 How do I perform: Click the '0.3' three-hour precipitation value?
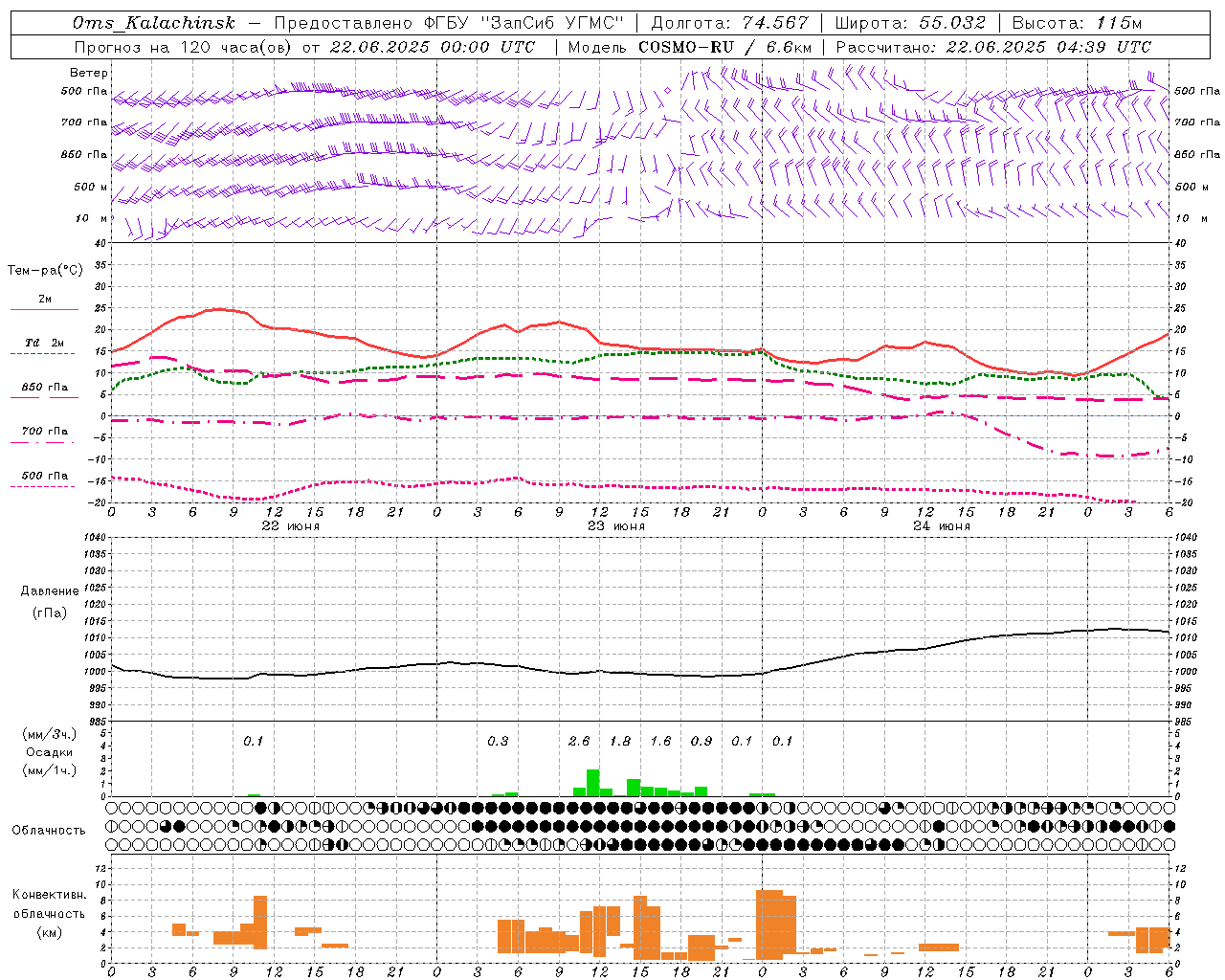(498, 742)
